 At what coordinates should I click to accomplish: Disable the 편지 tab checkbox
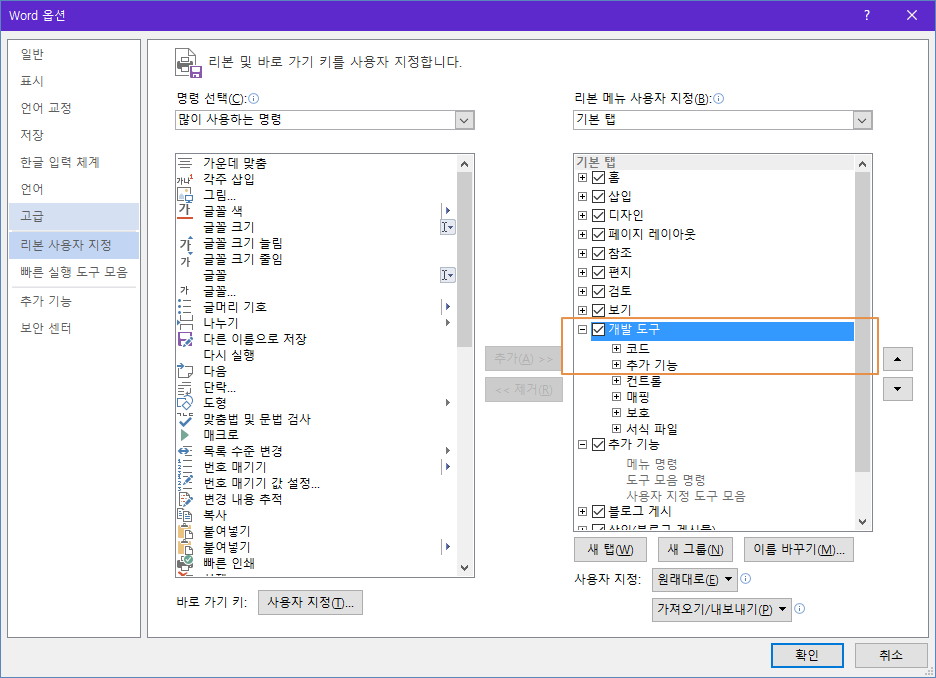tap(598, 273)
